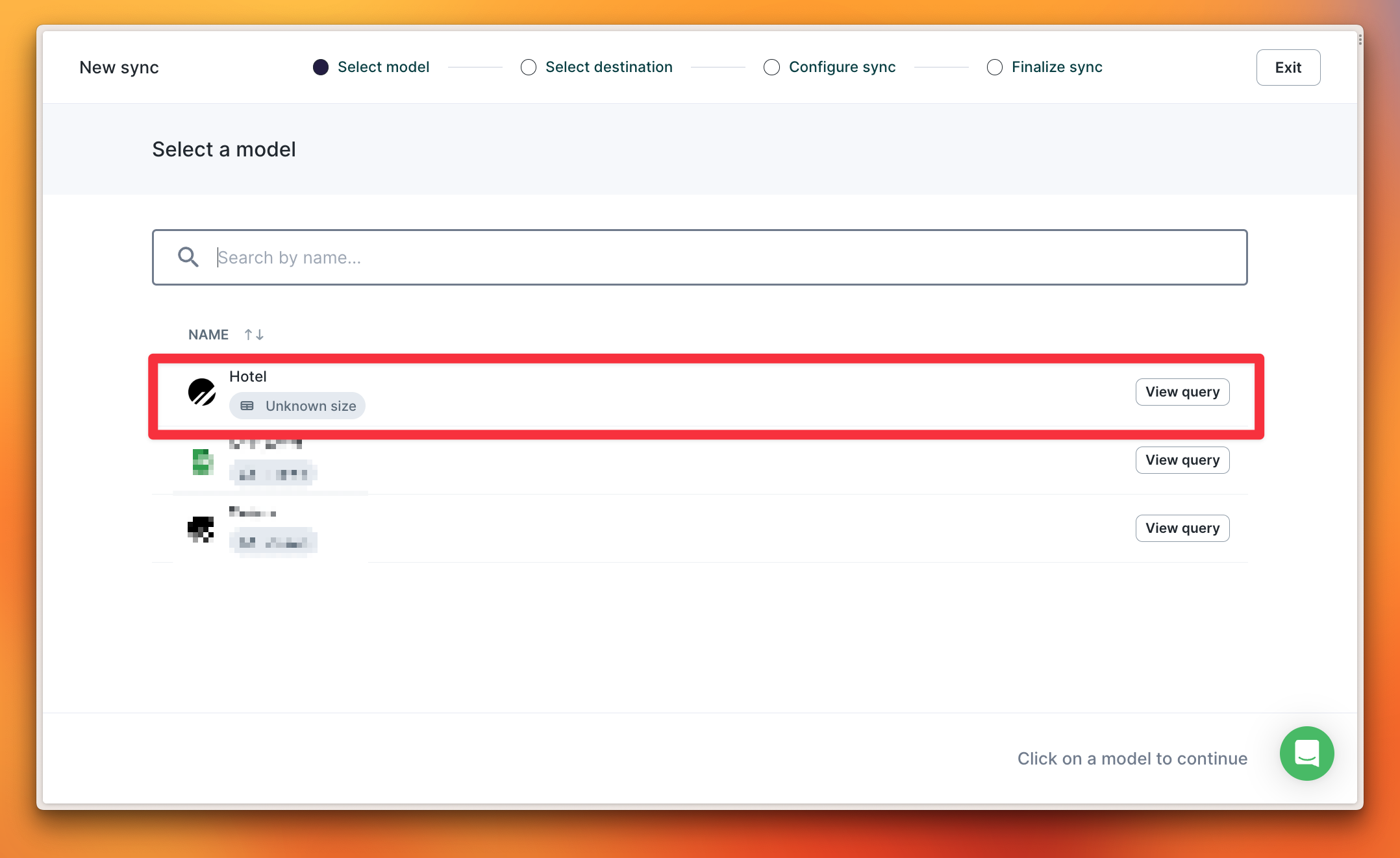Select the Select destination step circle
The image size is (1400, 858).
(x=529, y=67)
